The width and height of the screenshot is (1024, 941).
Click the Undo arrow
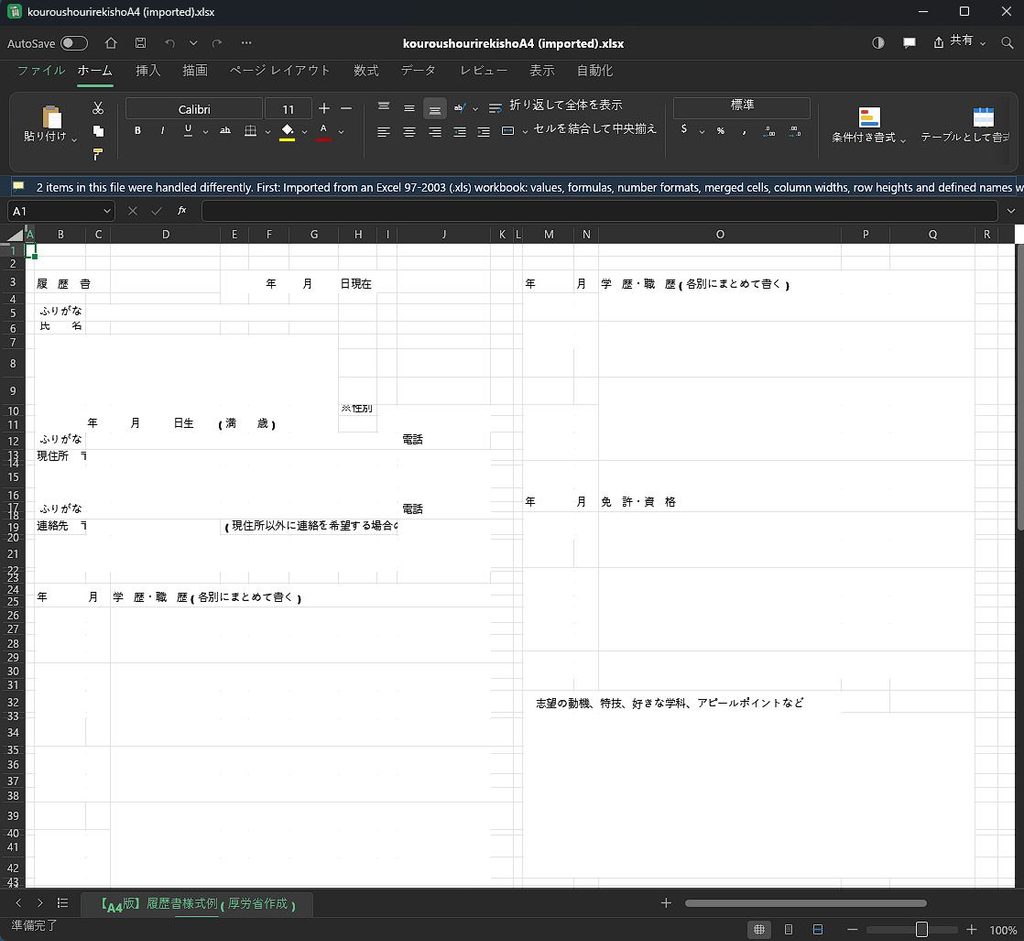tap(170, 43)
